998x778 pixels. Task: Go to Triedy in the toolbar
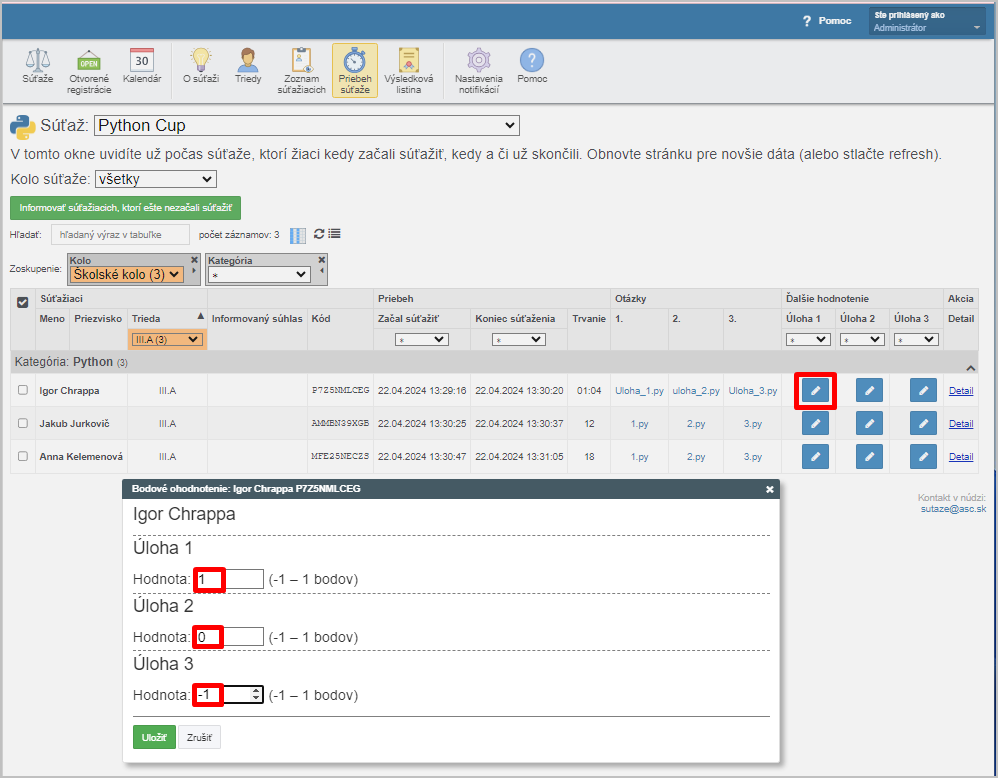click(248, 67)
